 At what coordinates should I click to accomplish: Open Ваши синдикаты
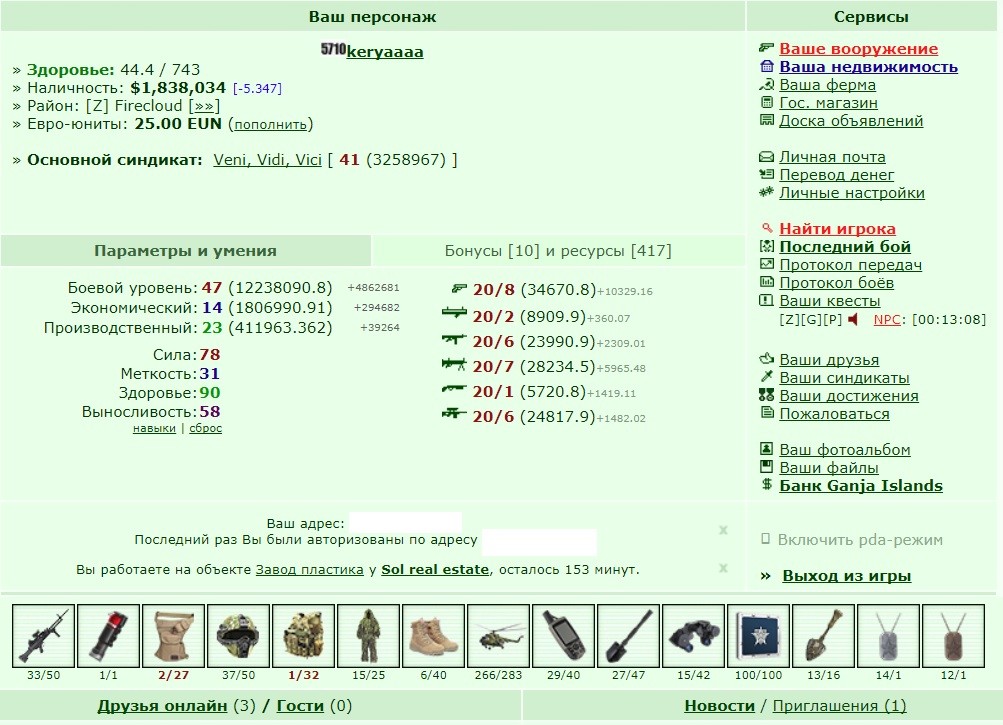[844, 378]
